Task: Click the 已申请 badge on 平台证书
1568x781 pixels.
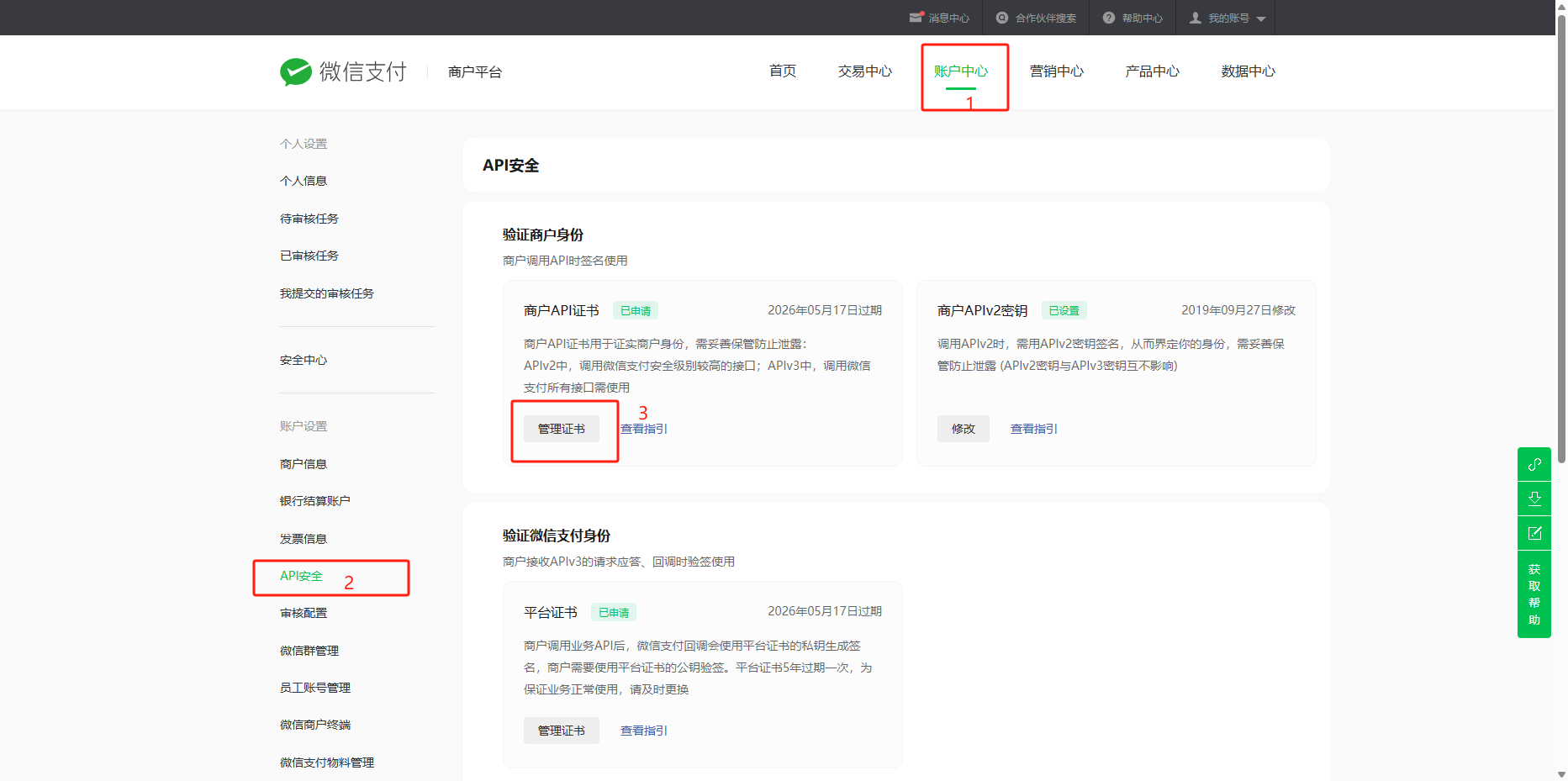Action: (614, 612)
